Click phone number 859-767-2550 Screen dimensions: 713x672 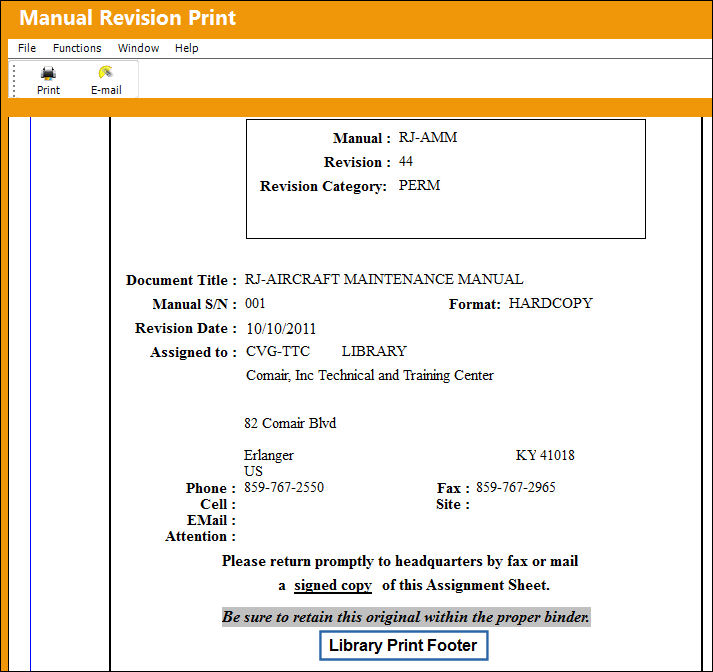point(284,487)
